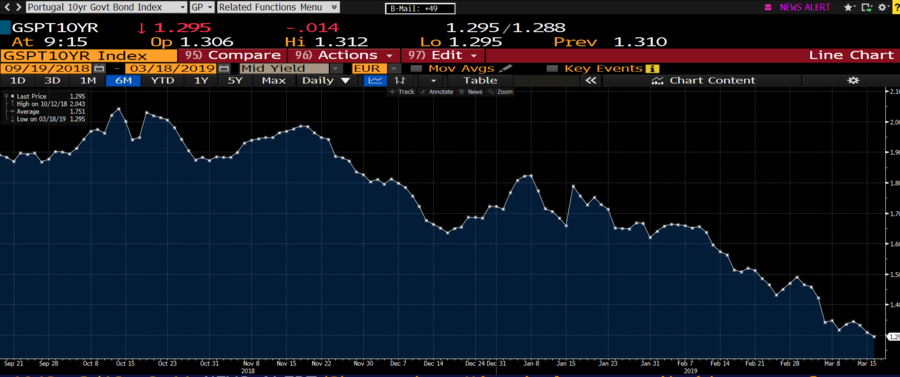Open the Portugal 10yr Govt Bond Index dropdown
900x377 pixels.
pyautogui.click(x=106, y=7)
